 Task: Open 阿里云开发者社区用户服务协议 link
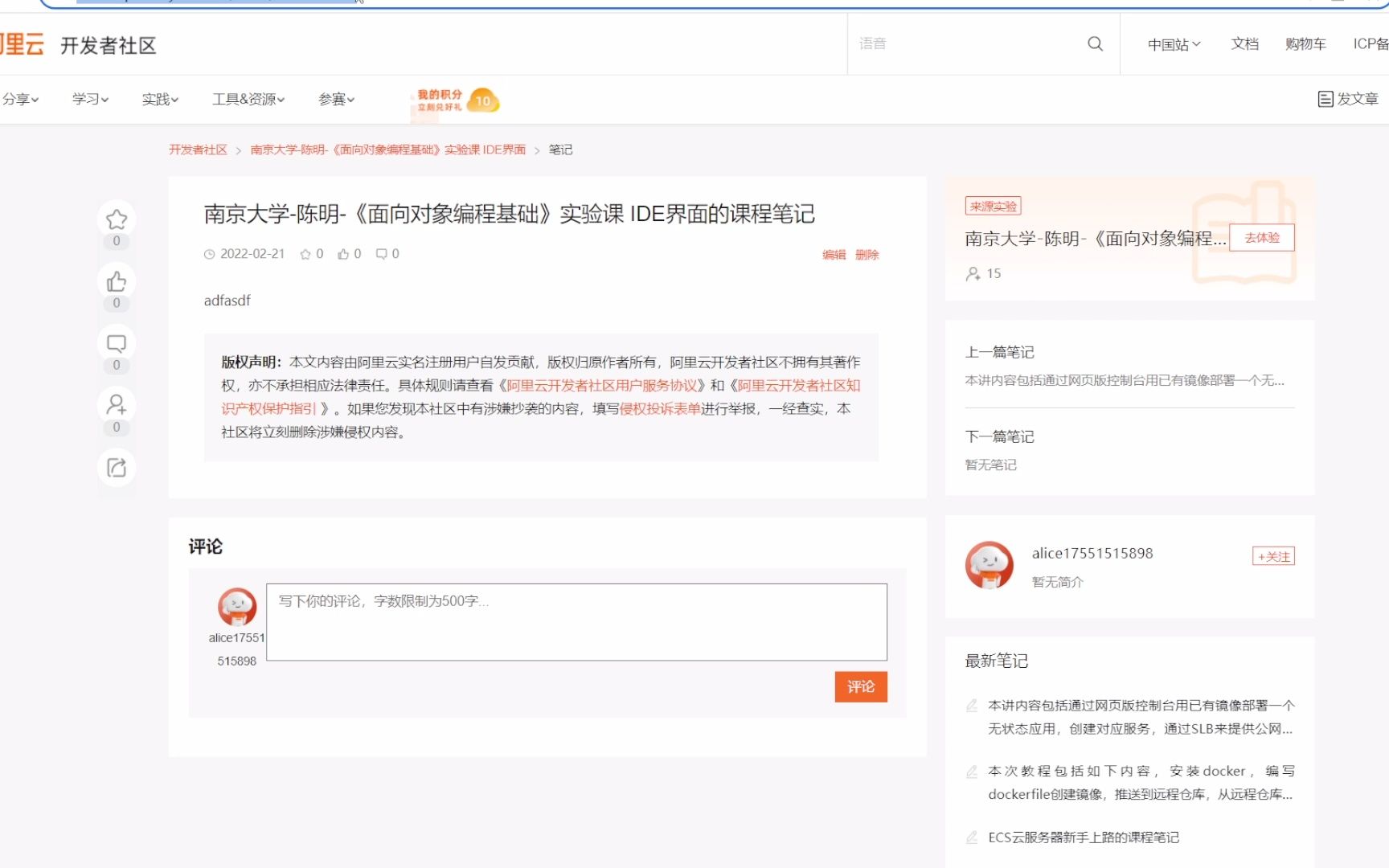601,386
